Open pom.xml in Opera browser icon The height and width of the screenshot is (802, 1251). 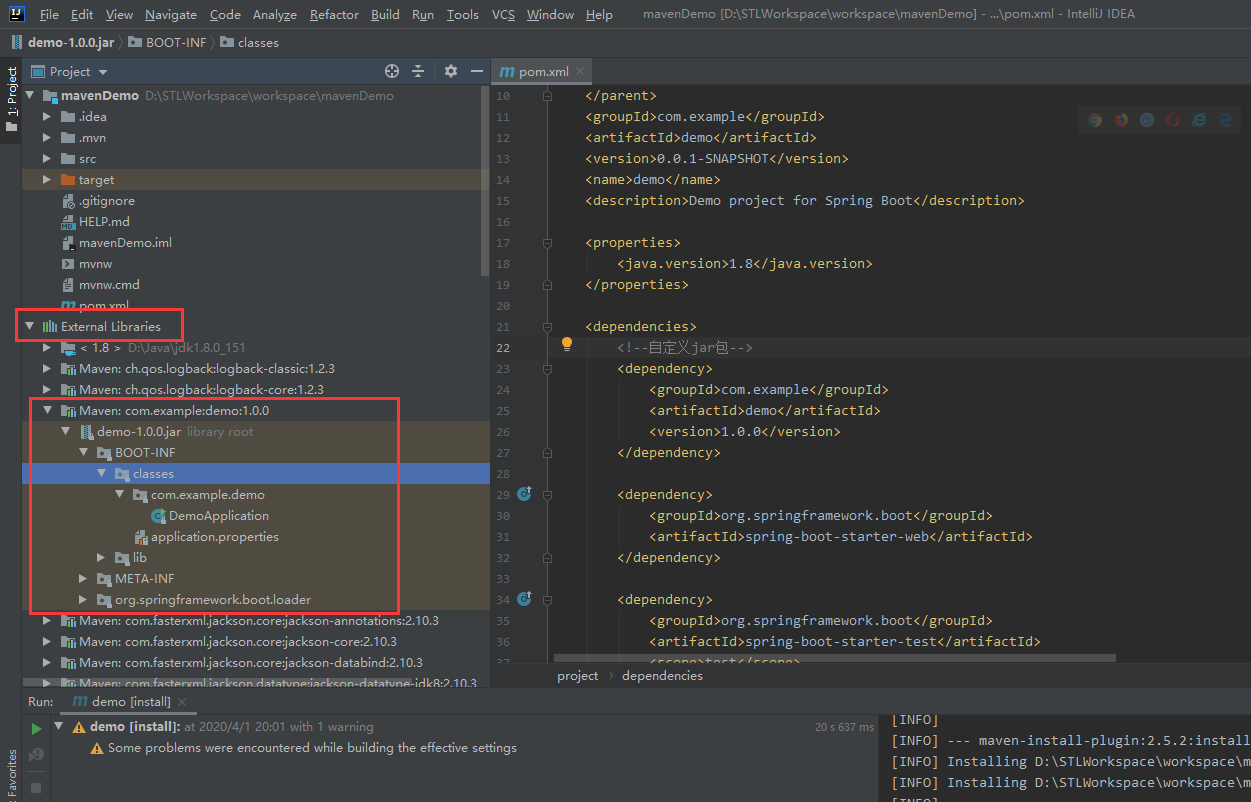pyautogui.click(x=1172, y=120)
